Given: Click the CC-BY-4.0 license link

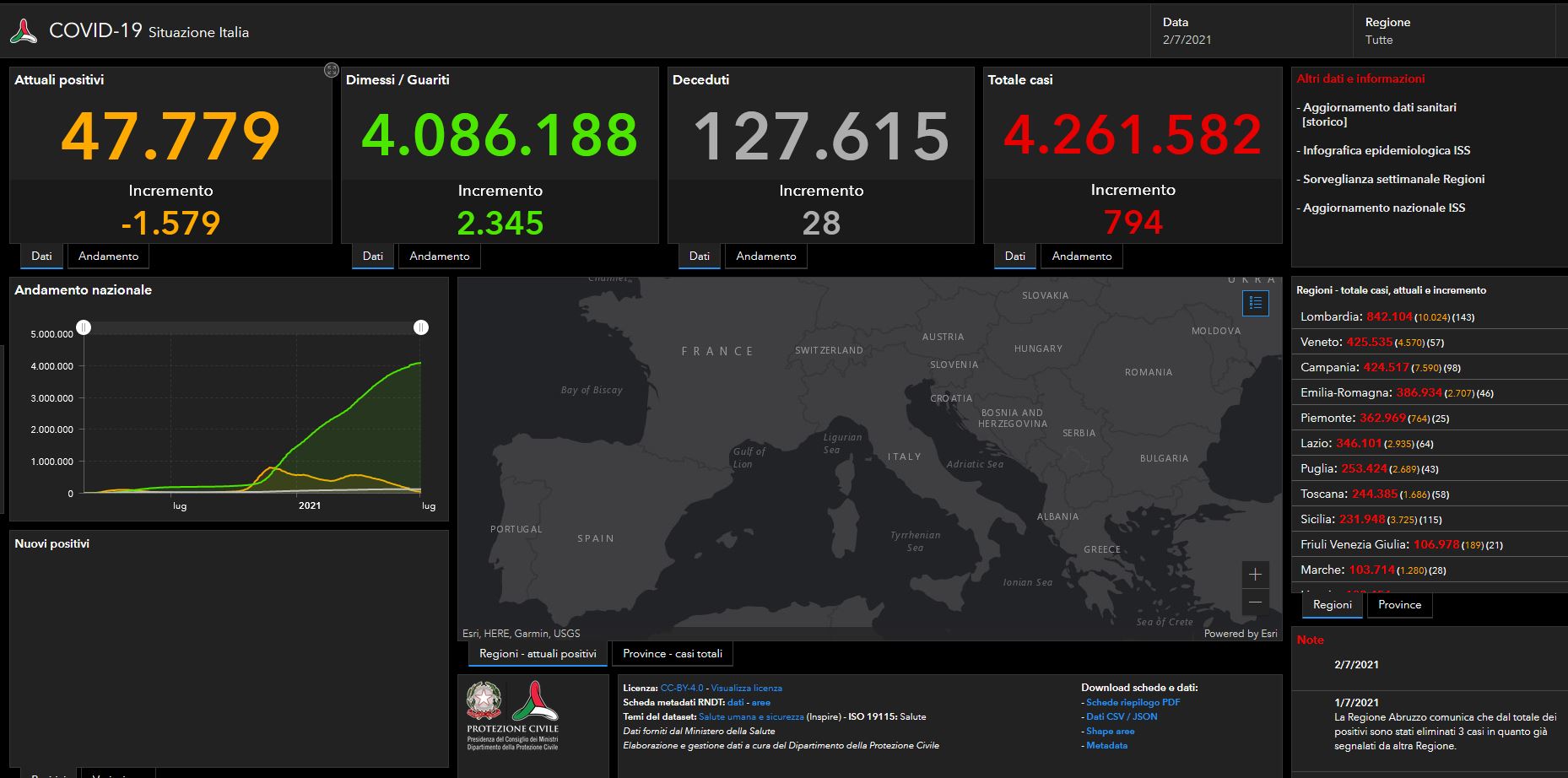Looking at the screenshot, I should click(x=681, y=688).
